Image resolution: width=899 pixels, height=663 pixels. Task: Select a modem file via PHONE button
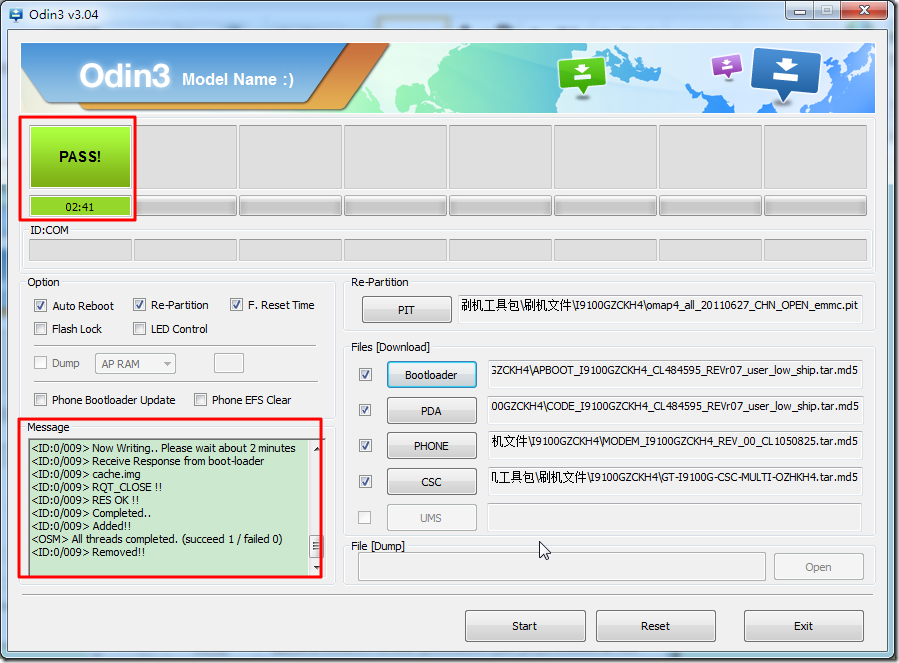(x=431, y=446)
